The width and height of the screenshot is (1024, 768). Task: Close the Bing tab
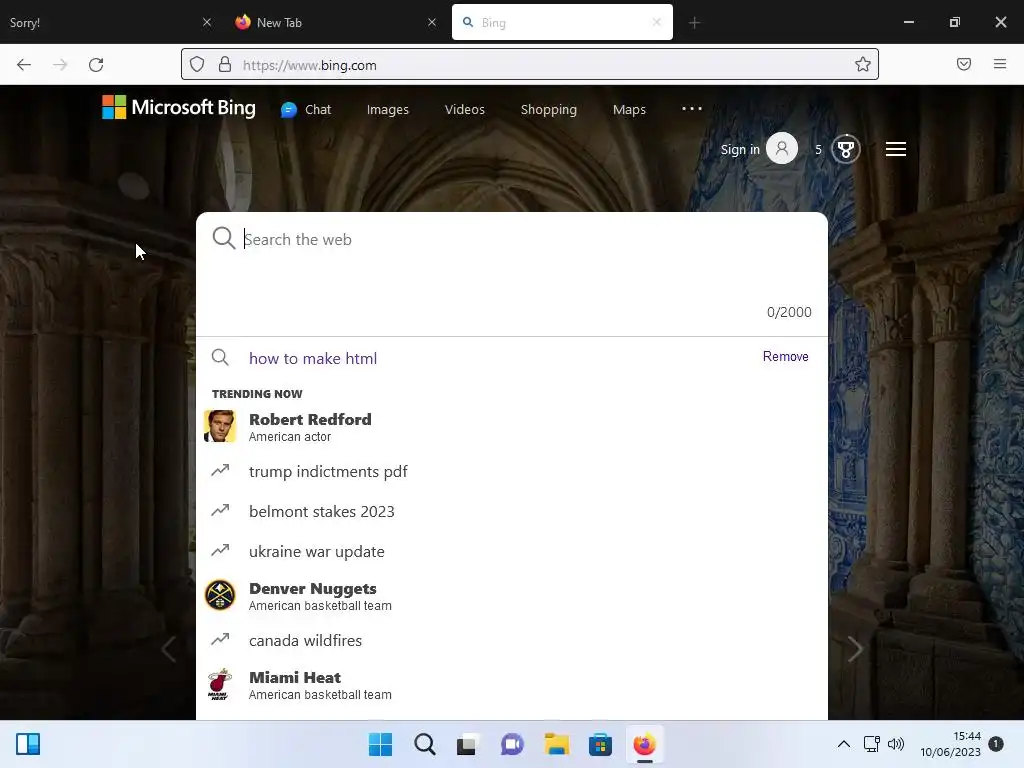pos(656,22)
